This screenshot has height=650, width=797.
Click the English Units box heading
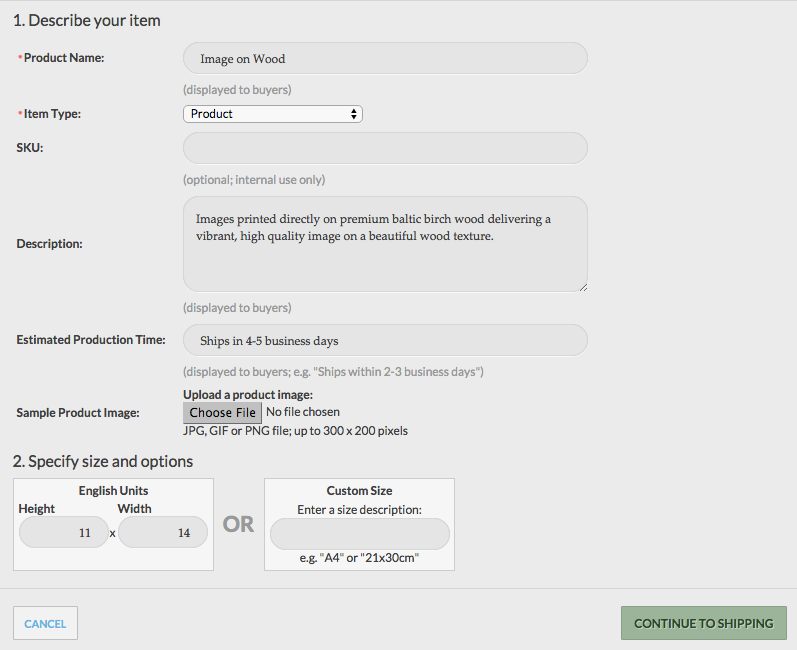(x=113, y=490)
